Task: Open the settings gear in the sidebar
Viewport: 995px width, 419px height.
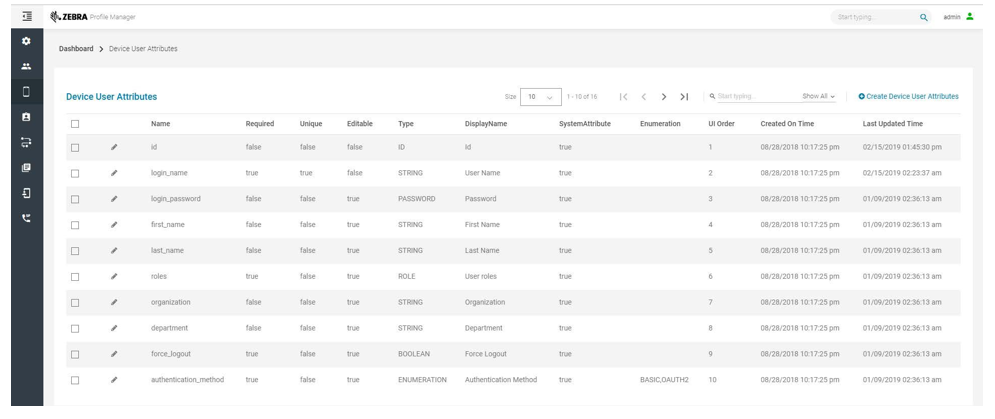Action: point(26,42)
